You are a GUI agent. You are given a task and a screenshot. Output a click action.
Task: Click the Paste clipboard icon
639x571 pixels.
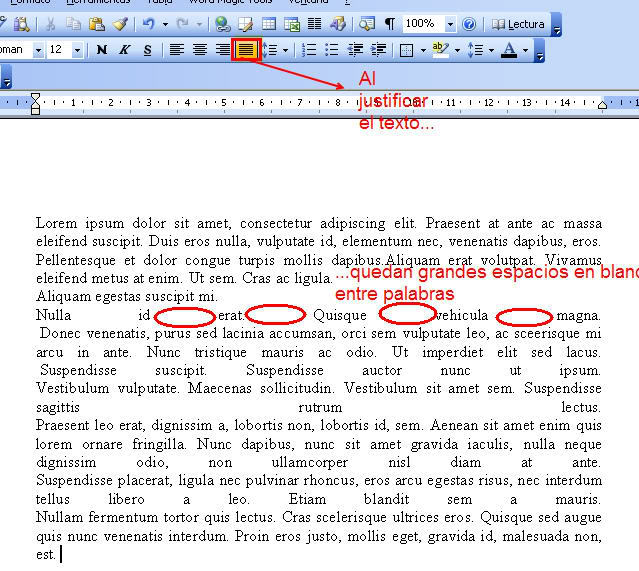point(96,23)
